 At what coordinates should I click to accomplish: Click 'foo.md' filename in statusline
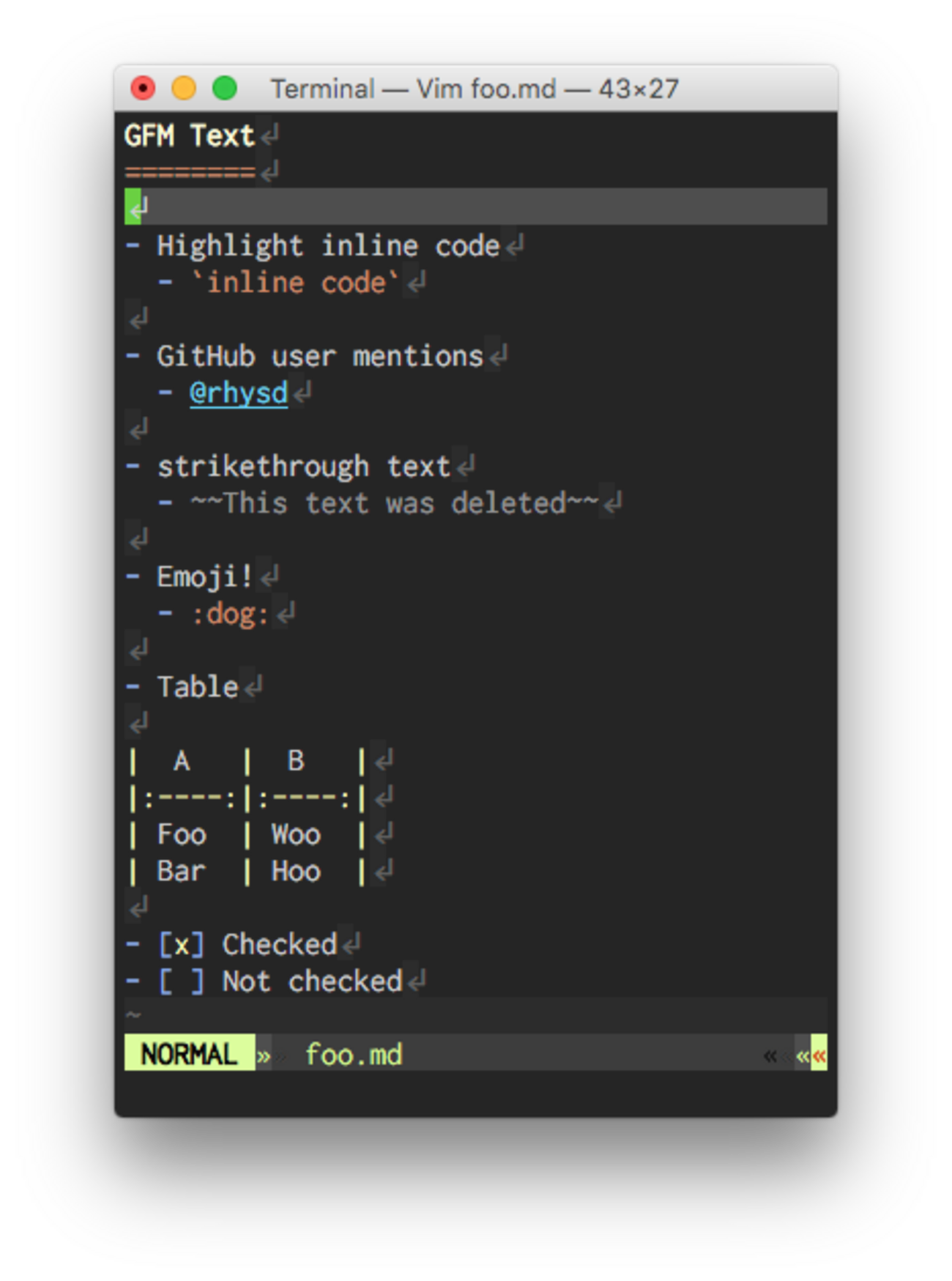point(354,1055)
